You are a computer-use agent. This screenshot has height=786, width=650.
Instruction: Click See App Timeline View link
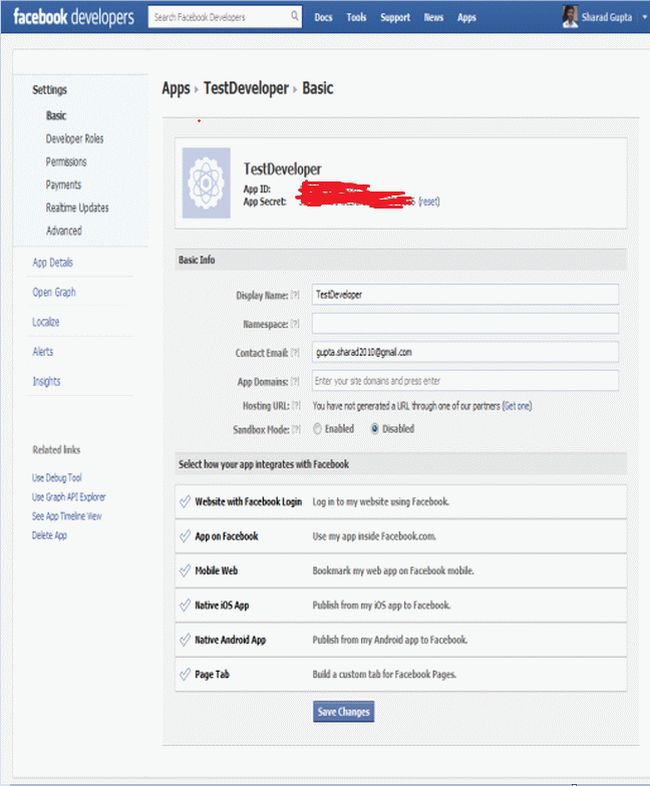click(67, 516)
